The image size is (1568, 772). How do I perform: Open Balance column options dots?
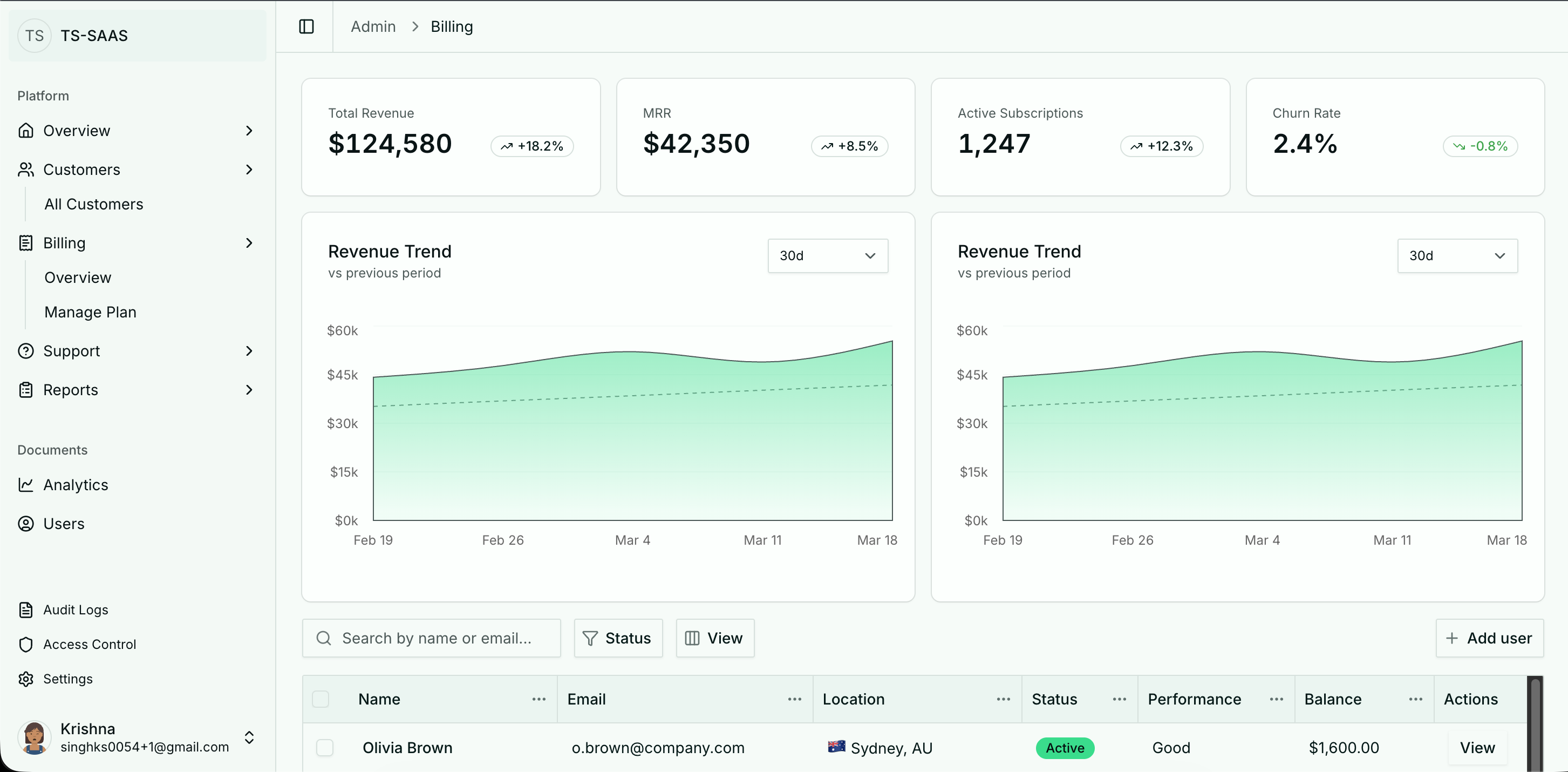pyautogui.click(x=1415, y=699)
